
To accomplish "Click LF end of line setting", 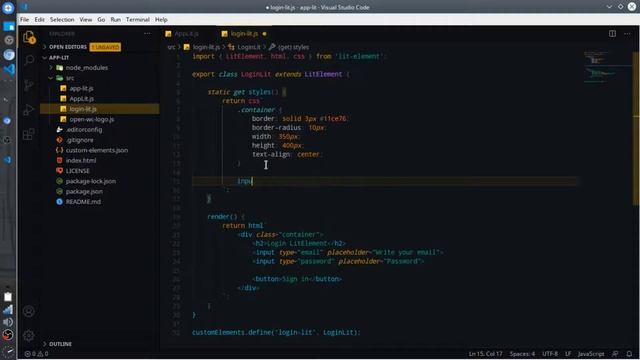I will [x=568, y=354].
